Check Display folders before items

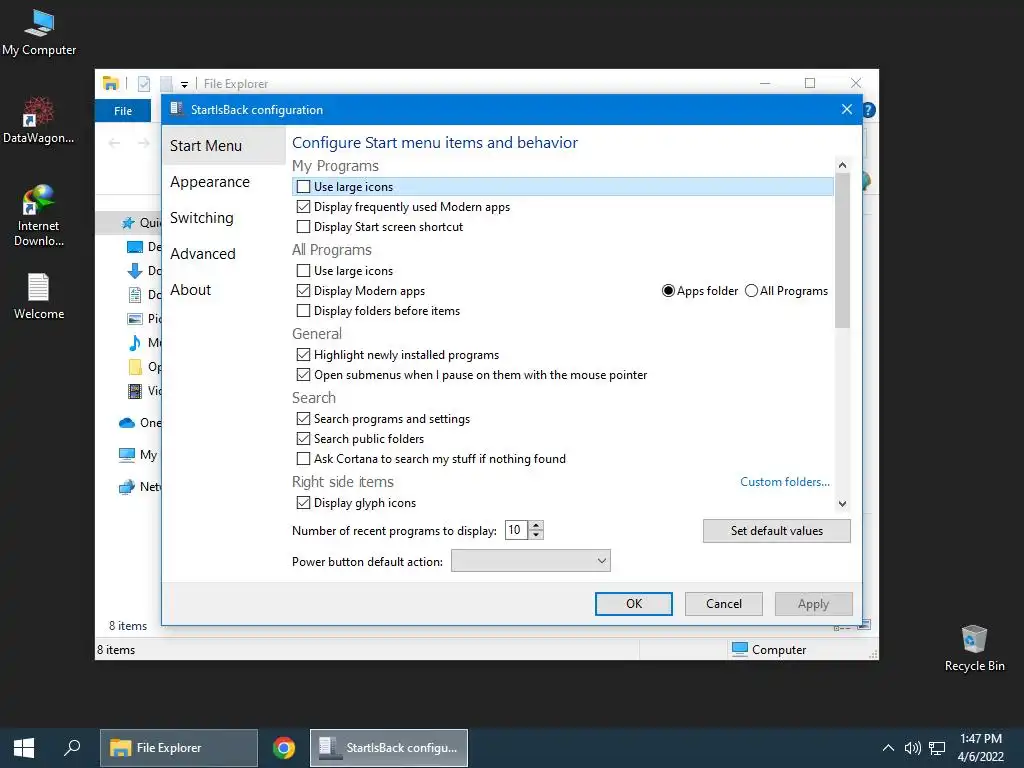(303, 311)
